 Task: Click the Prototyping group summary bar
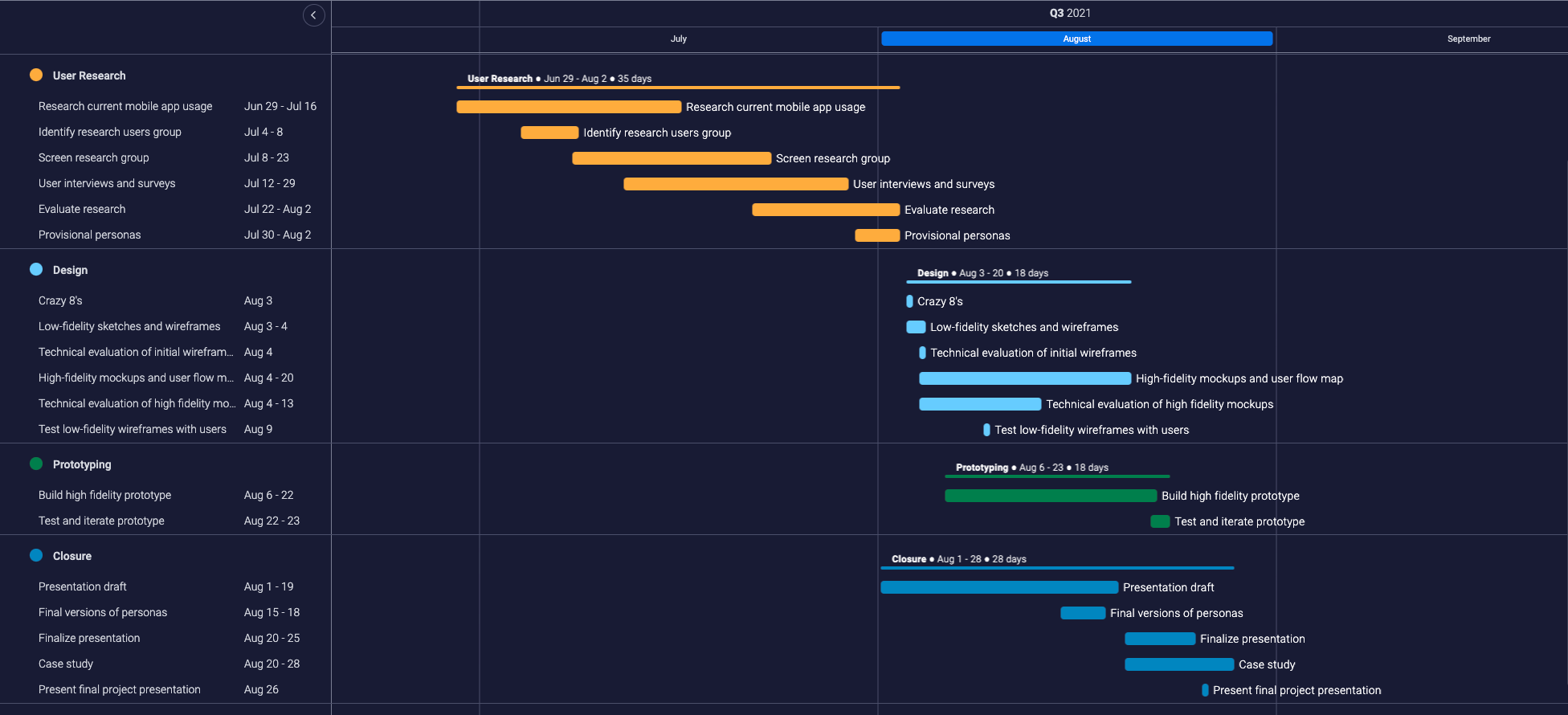(1057, 476)
